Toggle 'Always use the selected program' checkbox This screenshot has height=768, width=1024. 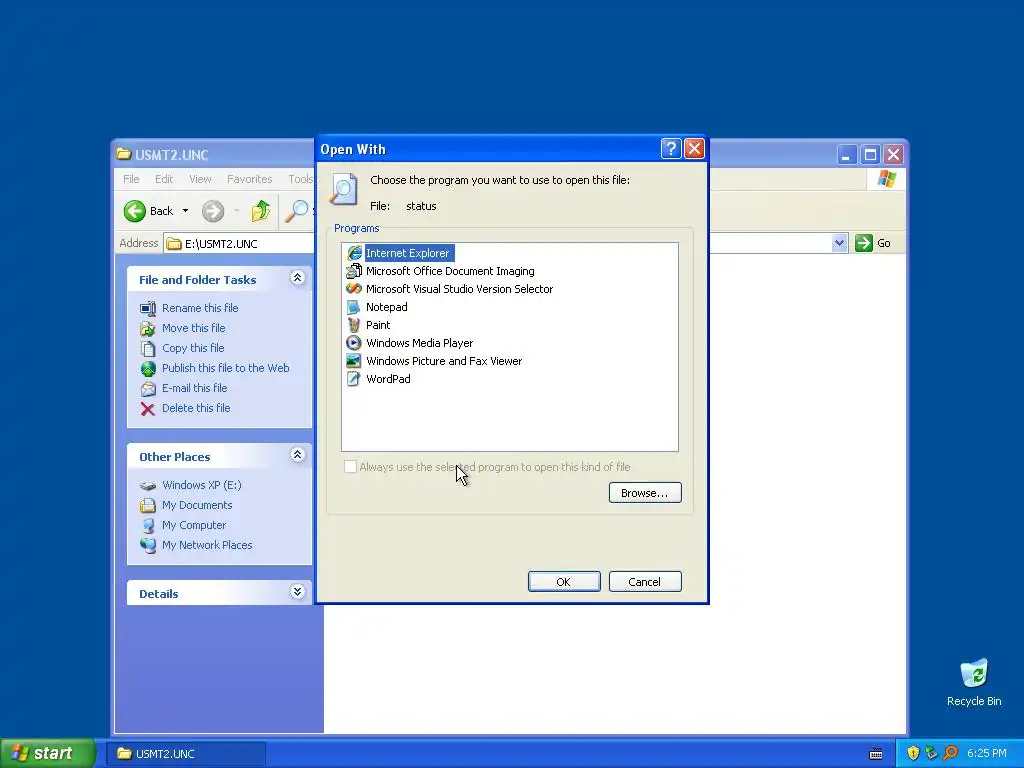pos(350,466)
